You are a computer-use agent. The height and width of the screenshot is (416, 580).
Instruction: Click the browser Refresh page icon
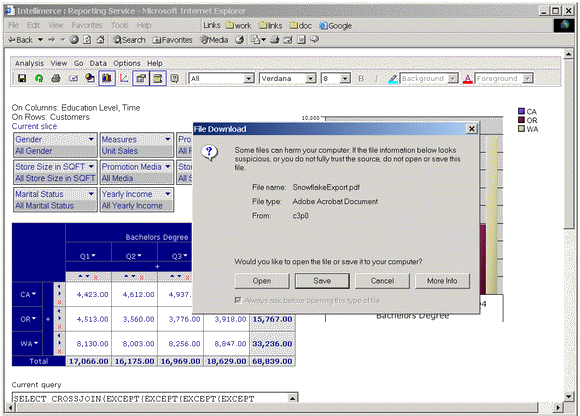pos(87,40)
